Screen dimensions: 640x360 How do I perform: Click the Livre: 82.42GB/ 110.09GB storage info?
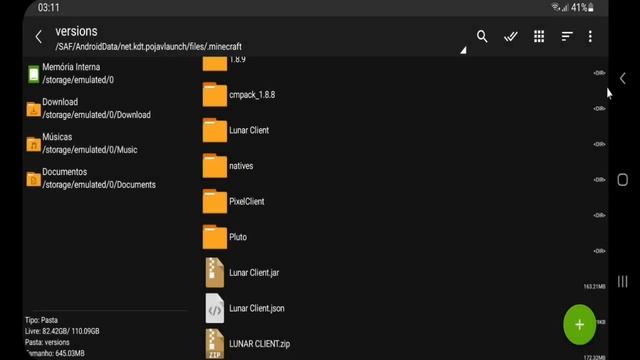pyautogui.click(x=62, y=331)
